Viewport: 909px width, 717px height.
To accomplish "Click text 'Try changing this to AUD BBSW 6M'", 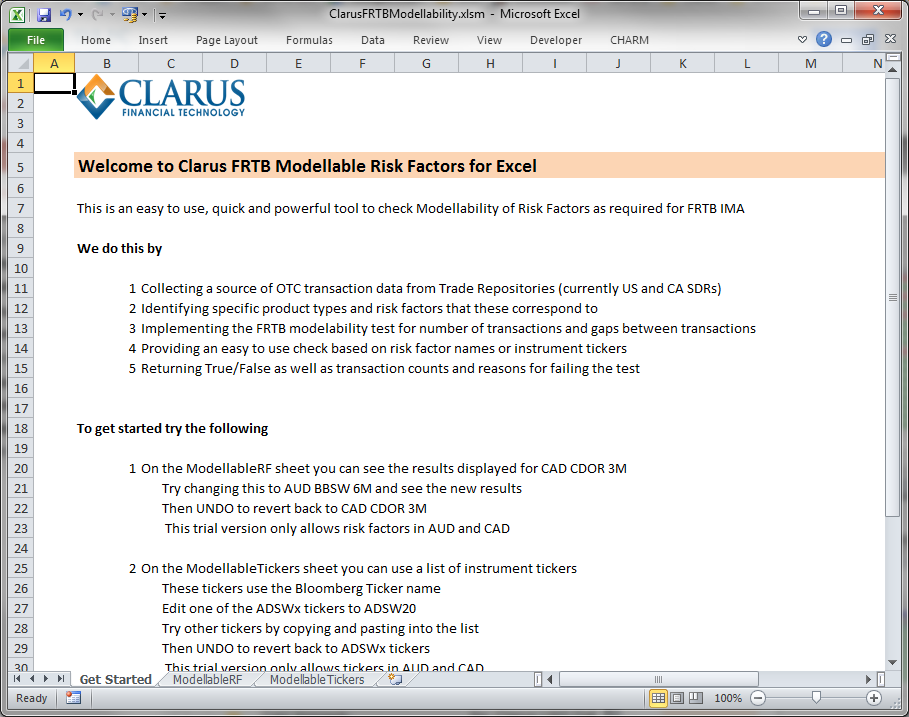I will tap(267, 489).
